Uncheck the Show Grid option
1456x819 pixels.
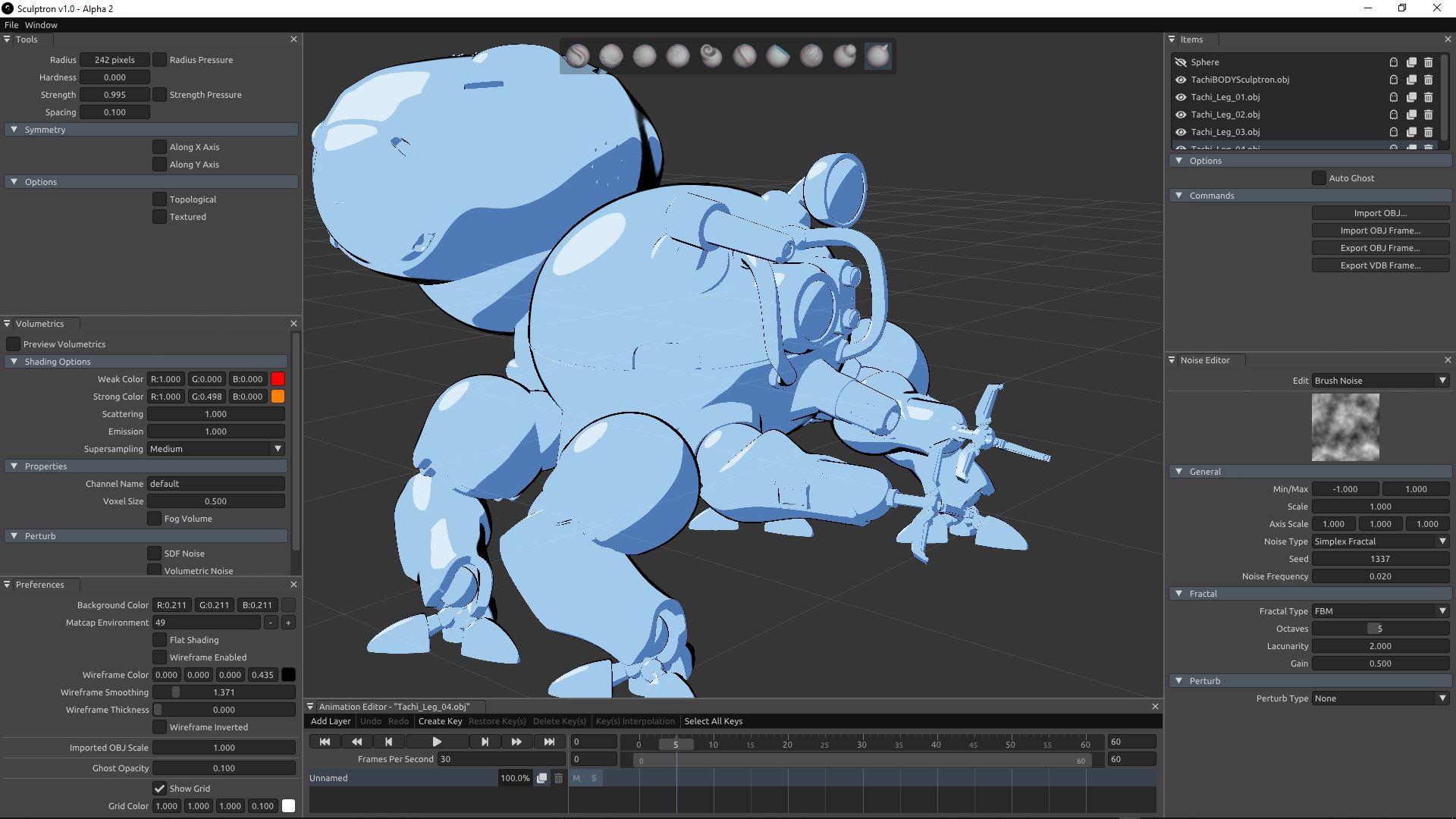click(x=159, y=789)
